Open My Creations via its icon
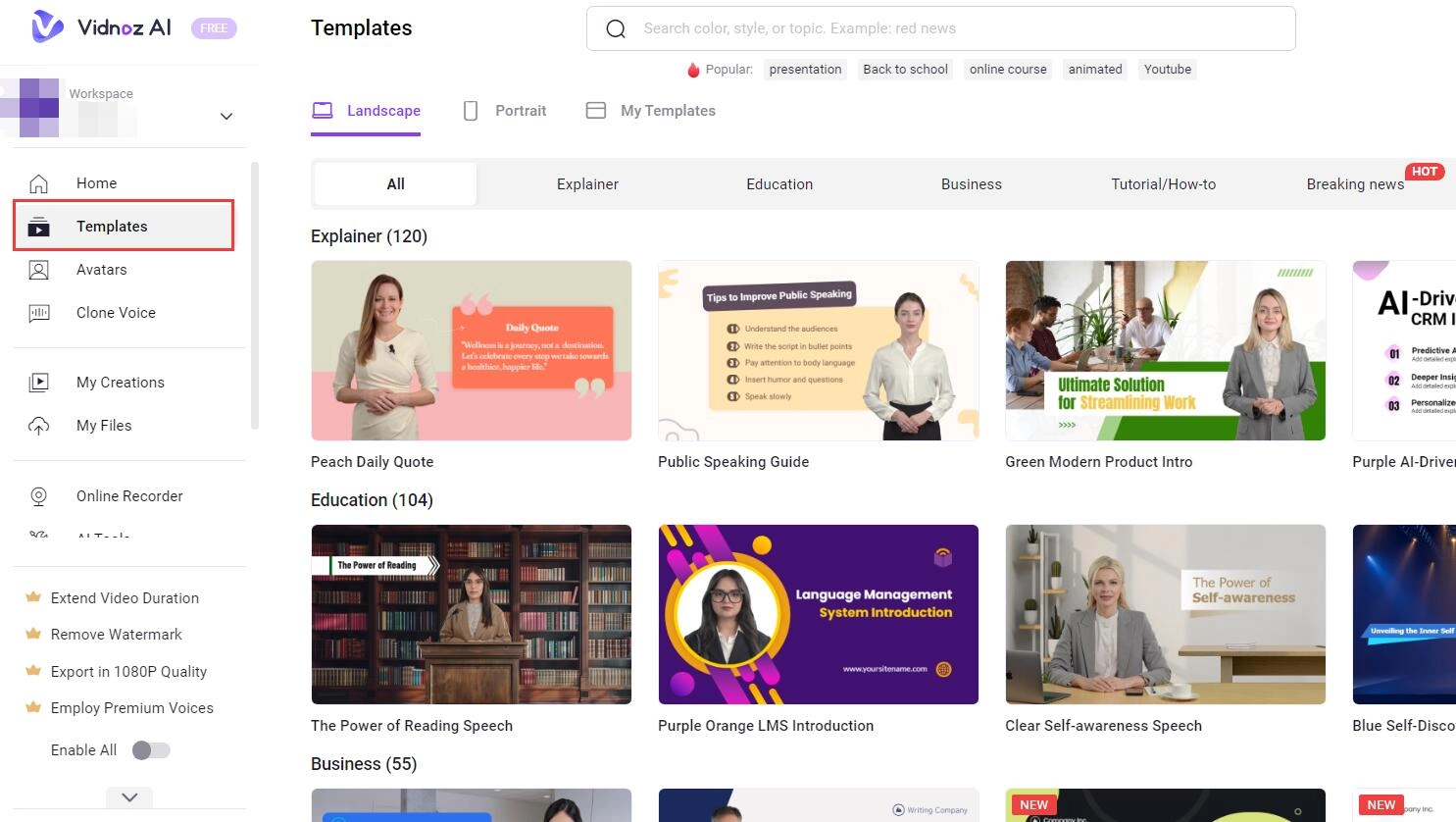This screenshot has width=1456, height=822. point(39,383)
